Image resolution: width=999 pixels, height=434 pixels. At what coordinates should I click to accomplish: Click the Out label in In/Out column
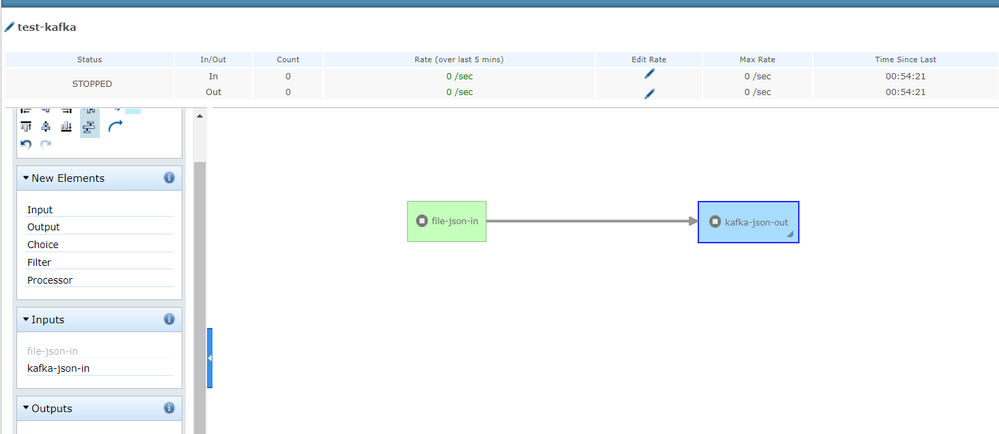[213, 92]
